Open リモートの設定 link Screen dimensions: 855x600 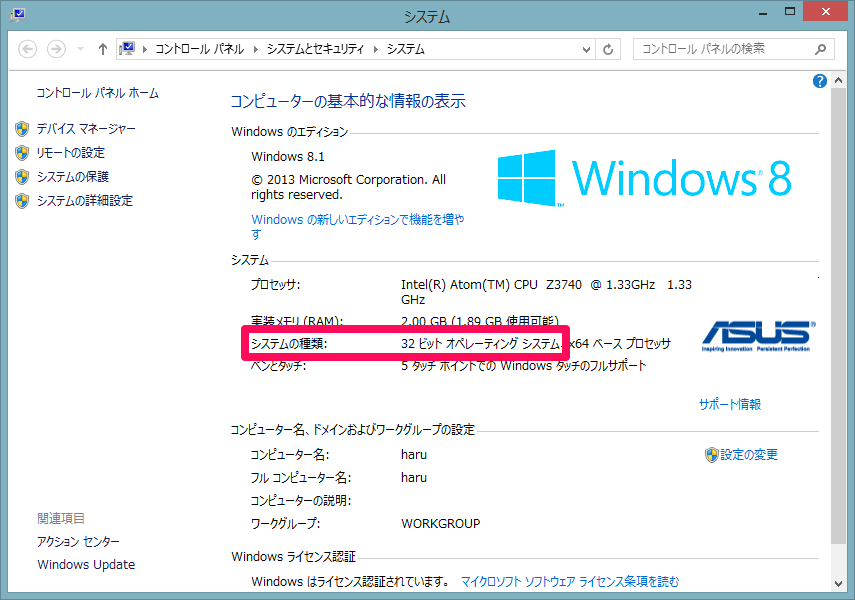coord(70,153)
